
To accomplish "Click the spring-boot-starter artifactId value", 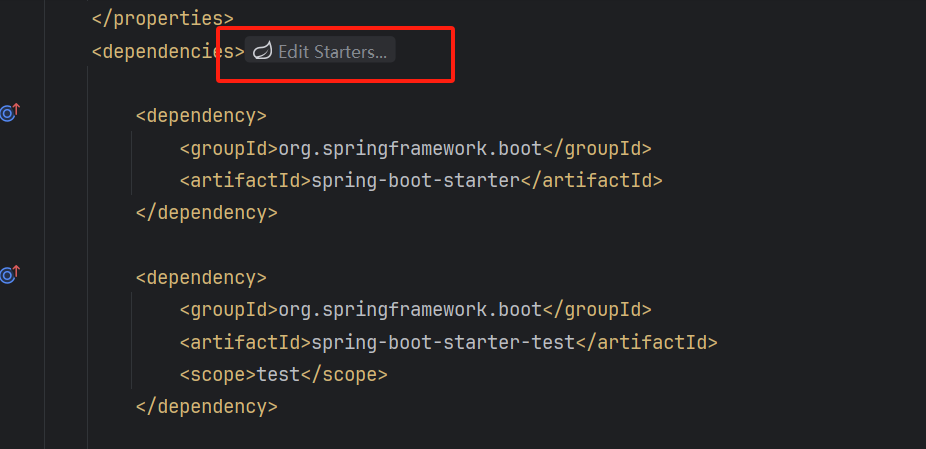I will click(x=416, y=181).
